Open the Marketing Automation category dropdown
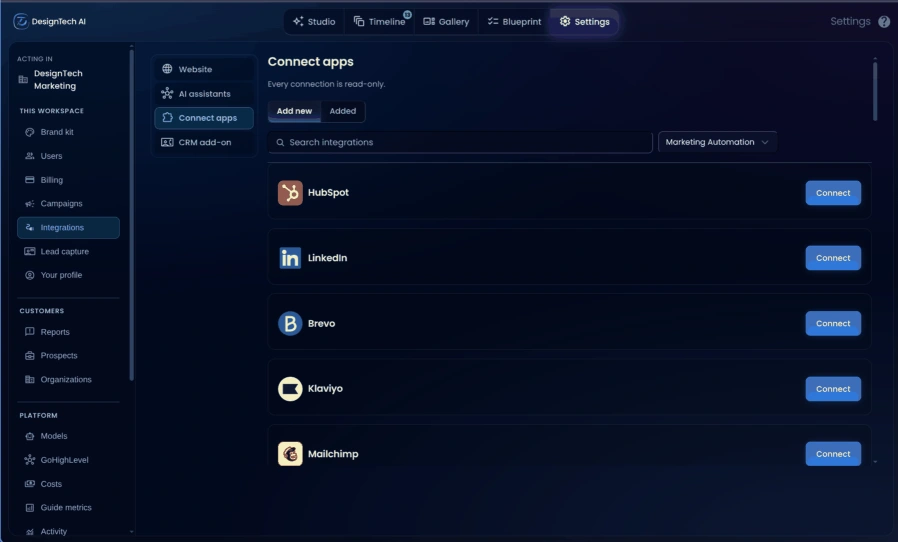The width and height of the screenshot is (898, 542). point(717,142)
